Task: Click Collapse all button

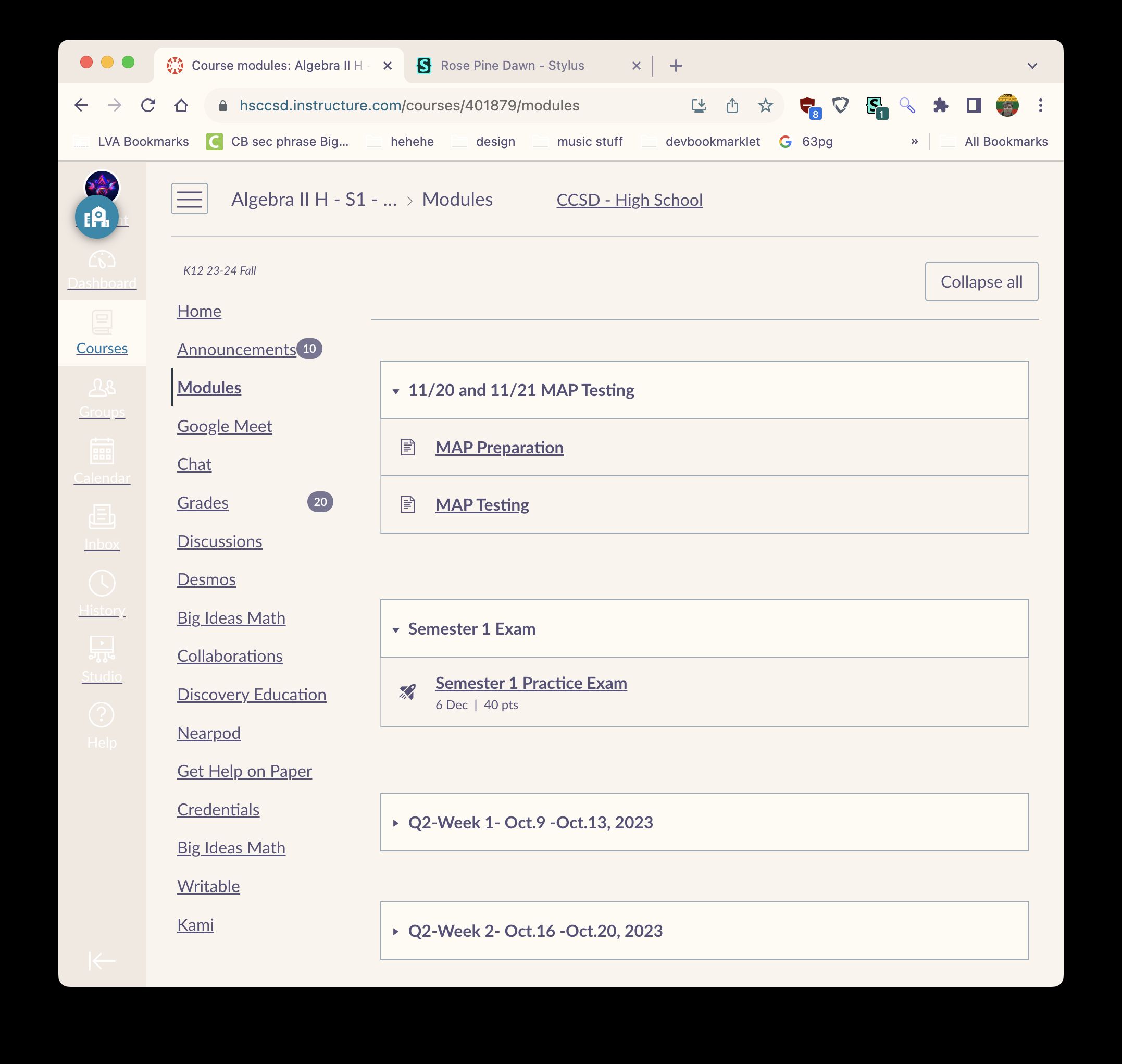Action: 981,281
